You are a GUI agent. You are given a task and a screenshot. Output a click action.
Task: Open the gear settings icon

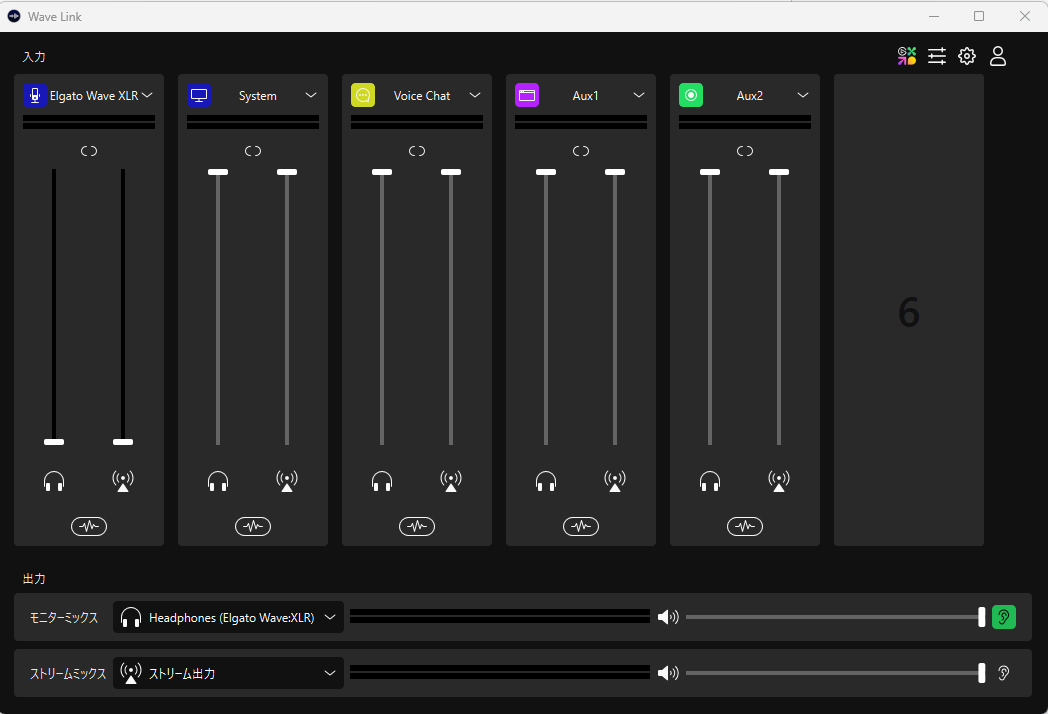coord(967,56)
